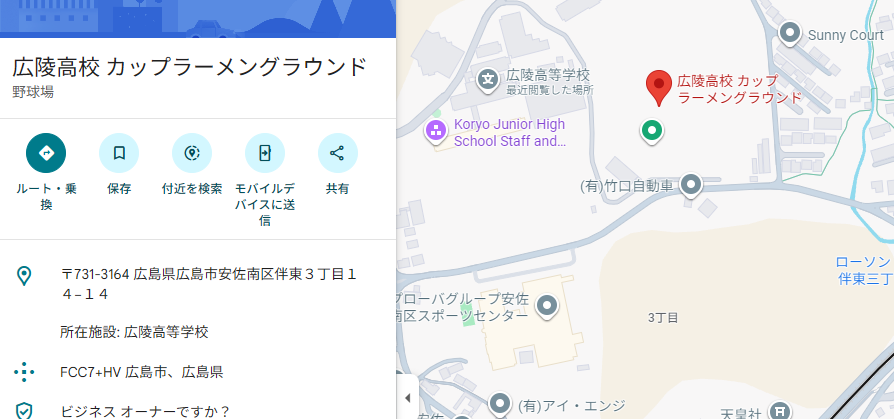This screenshot has height=419, width=894.
Task: Click the ビジネス オーナーですか？ link
Action: [145, 410]
